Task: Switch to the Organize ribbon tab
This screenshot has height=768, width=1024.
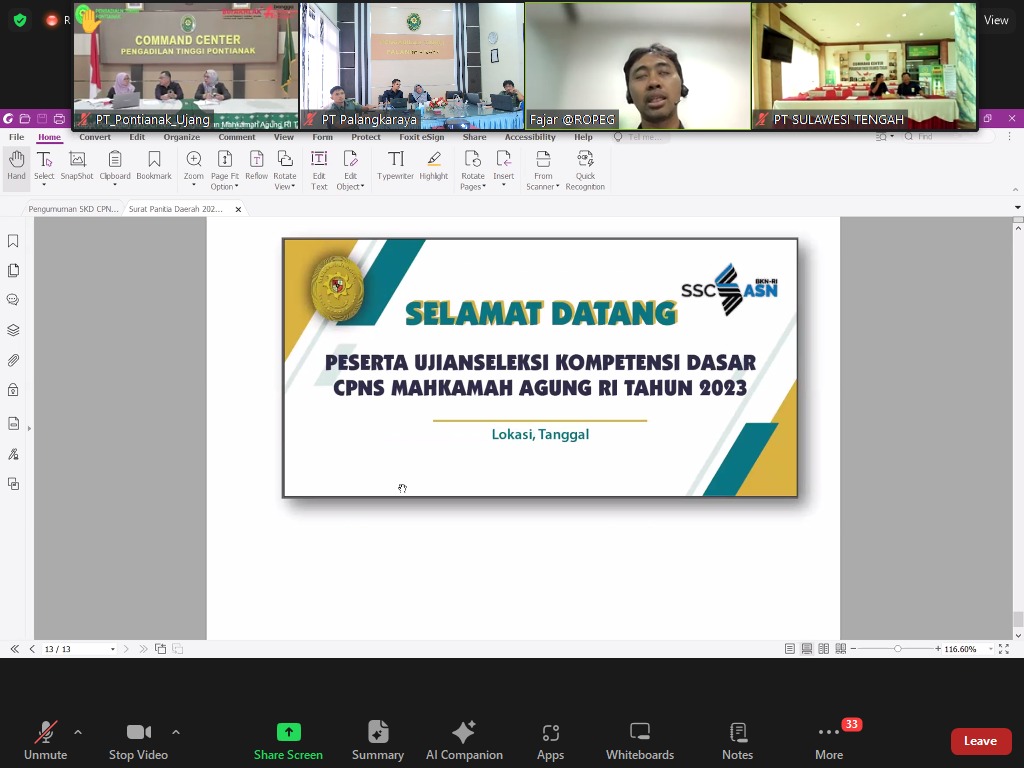Action: point(182,137)
